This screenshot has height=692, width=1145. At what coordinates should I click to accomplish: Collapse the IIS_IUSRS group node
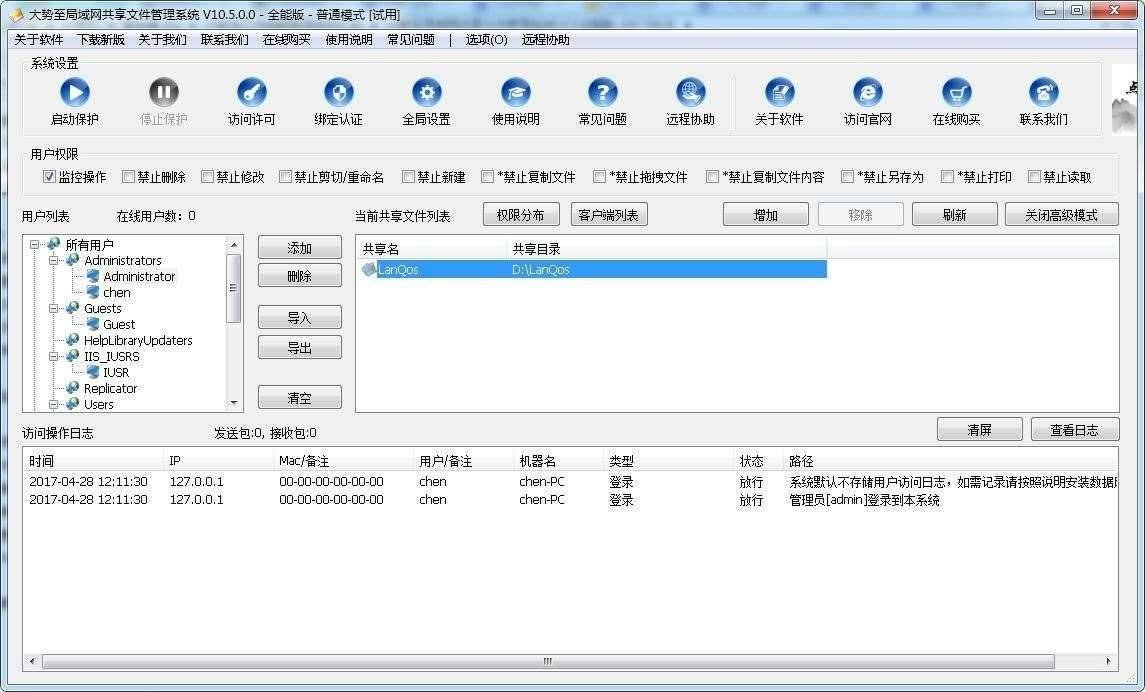click(53, 357)
